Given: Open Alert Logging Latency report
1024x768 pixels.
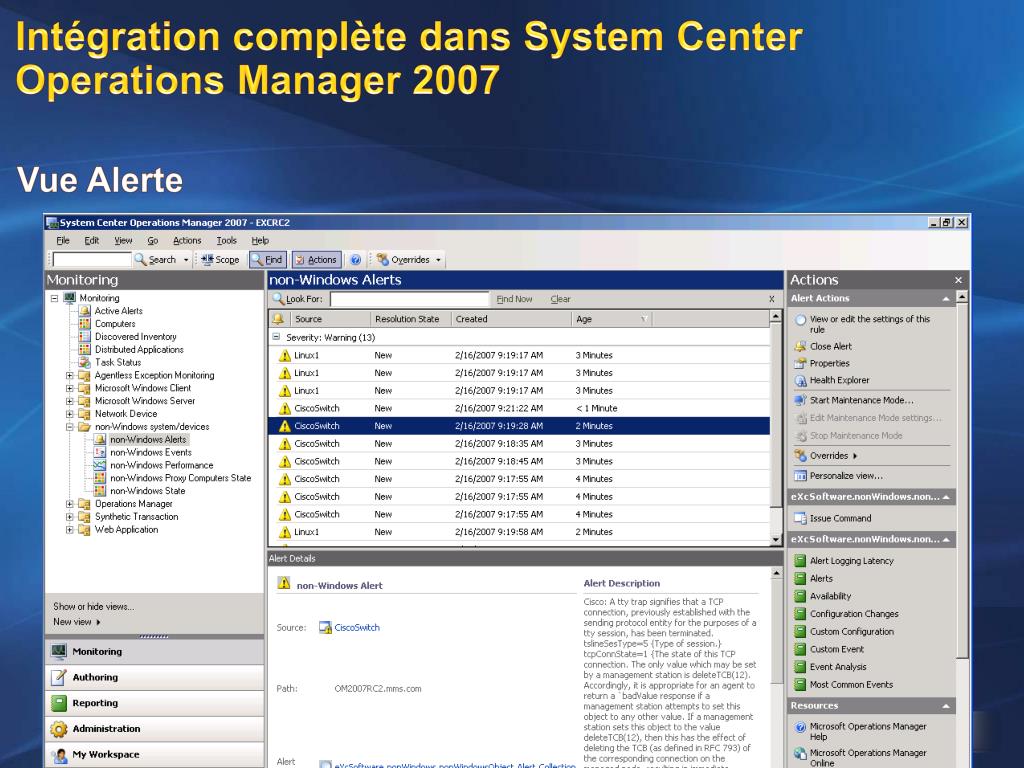Looking at the screenshot, I should point(852,560).
